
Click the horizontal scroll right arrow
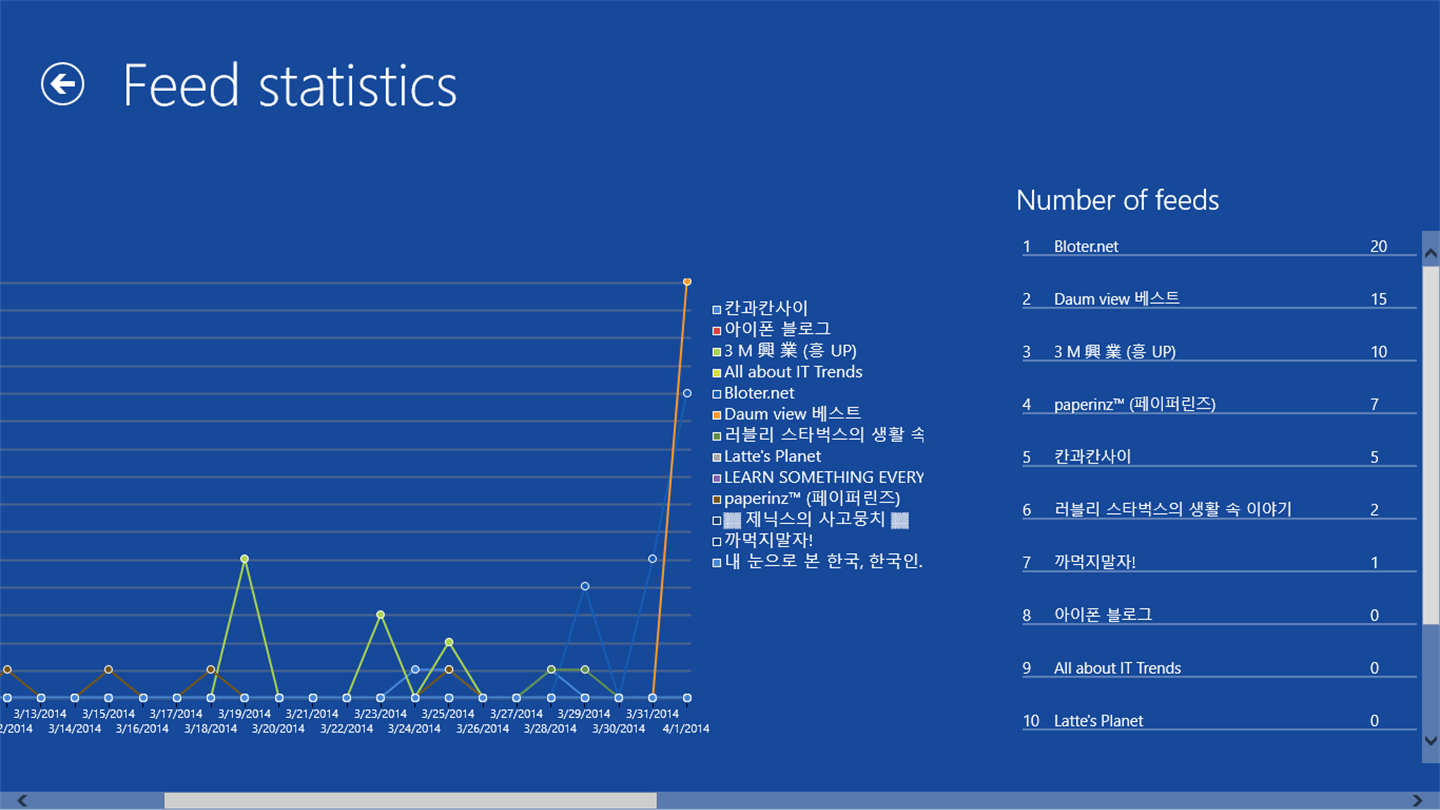pos(1417,800)
